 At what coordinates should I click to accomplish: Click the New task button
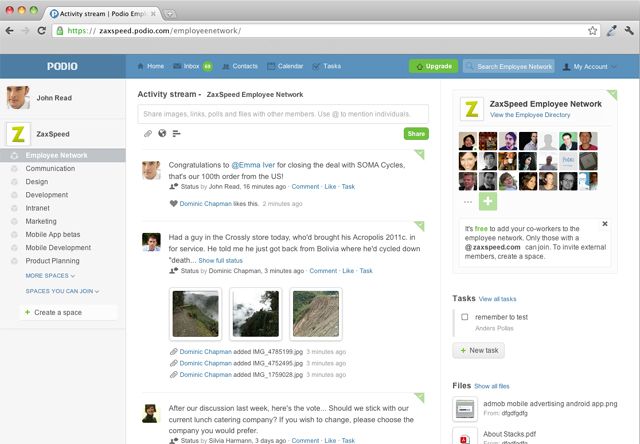click(x=478, y=351)
